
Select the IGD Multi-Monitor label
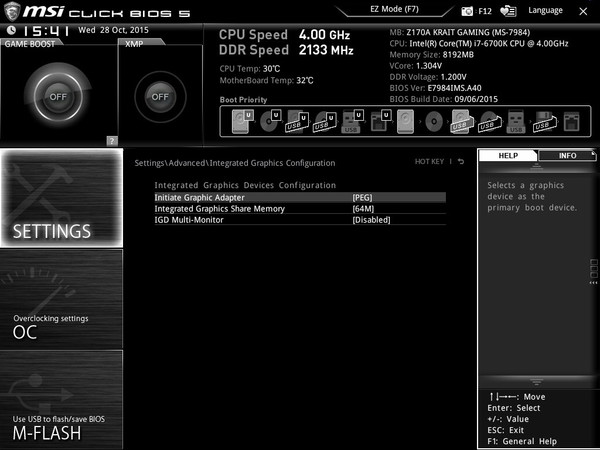click(189, 220)
